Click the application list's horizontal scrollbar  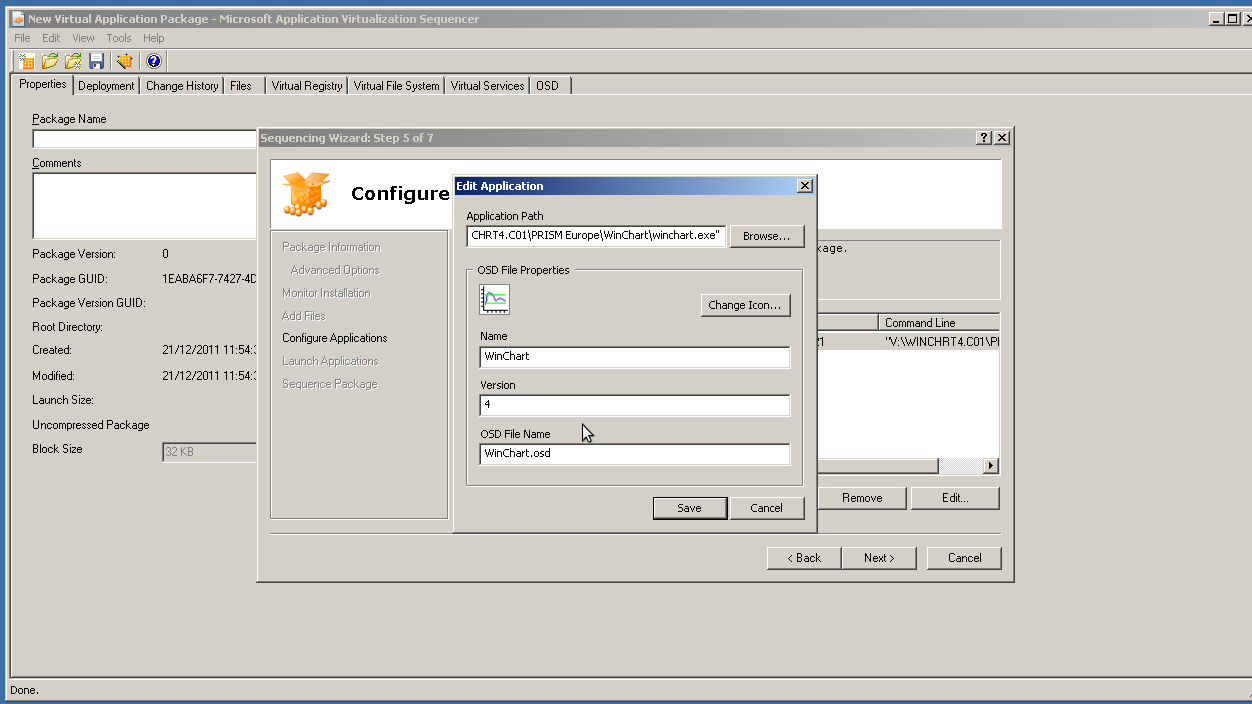click(x=878, y=466)
